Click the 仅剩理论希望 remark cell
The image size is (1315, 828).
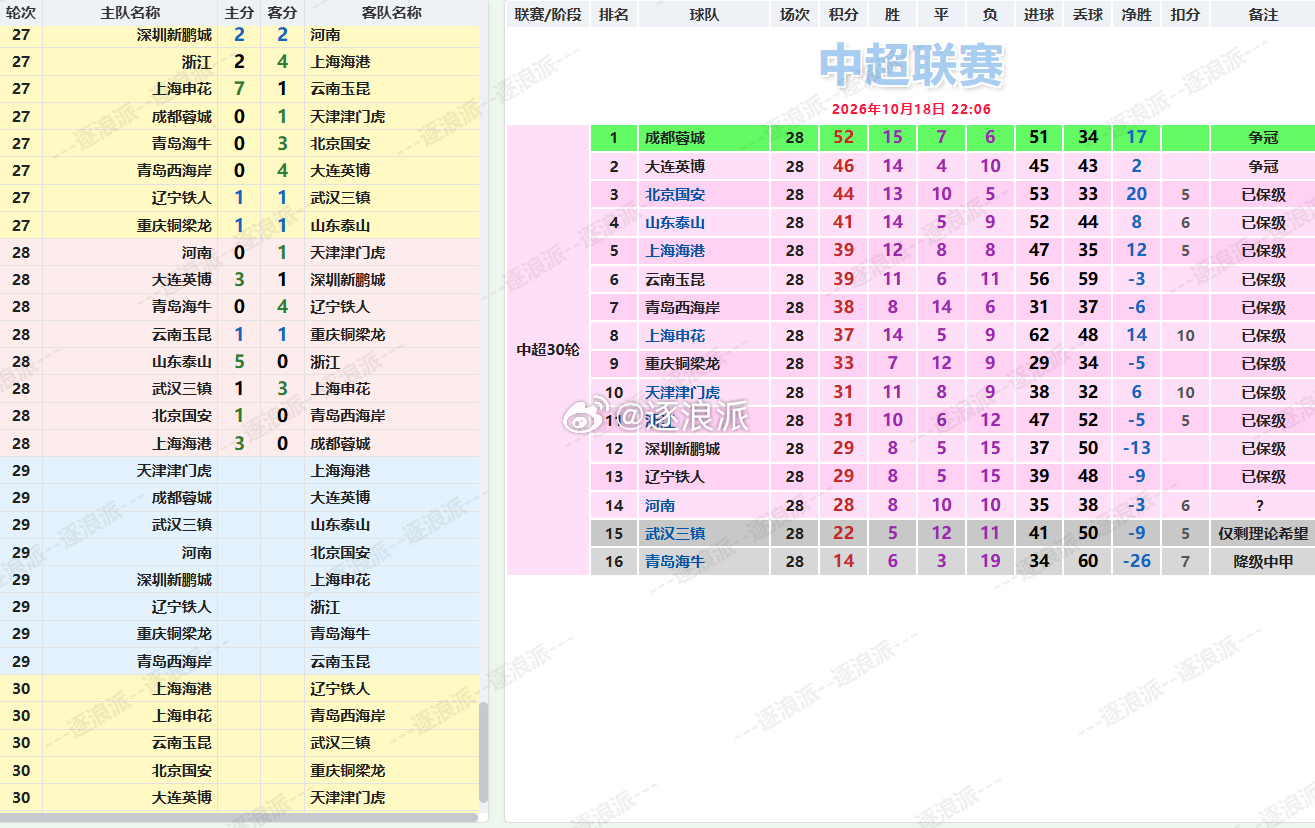[1263, 534]
